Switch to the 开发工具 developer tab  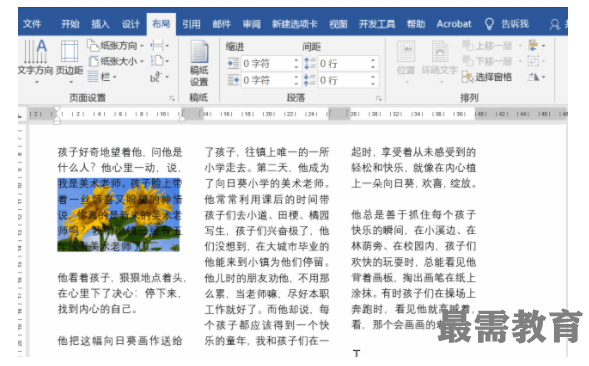[377, 24]
